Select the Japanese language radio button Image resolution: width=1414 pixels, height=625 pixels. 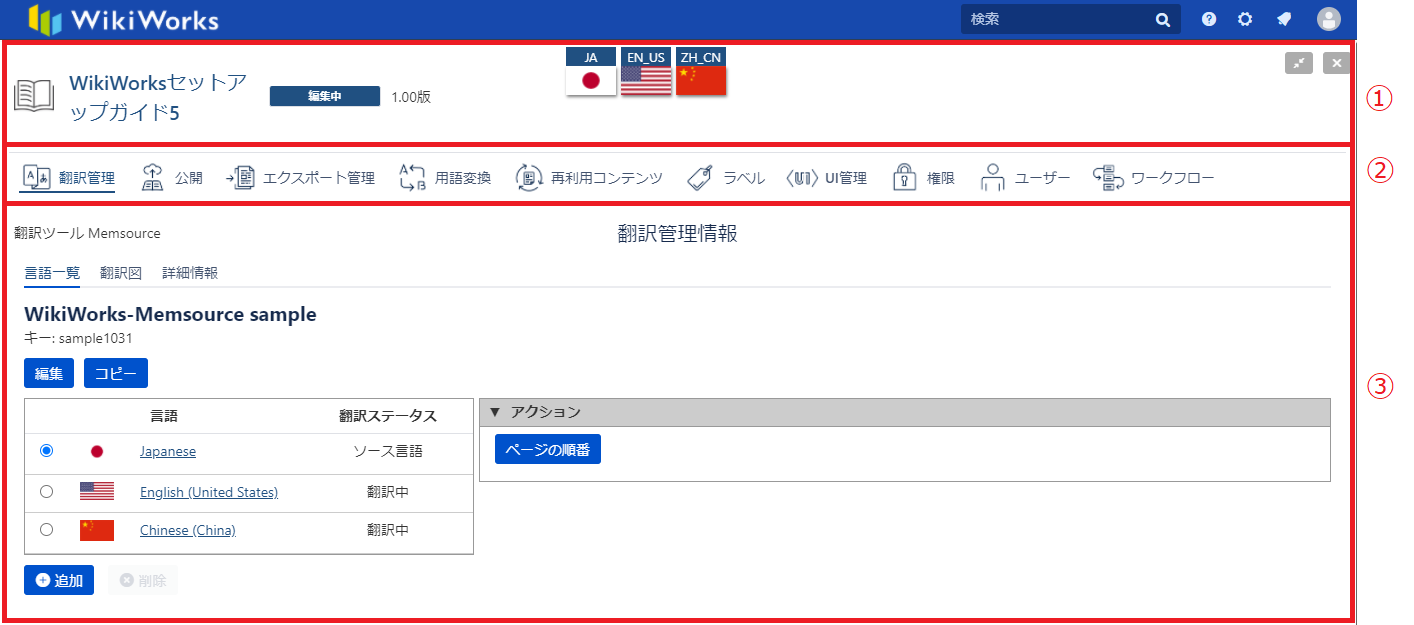[46, 451]
